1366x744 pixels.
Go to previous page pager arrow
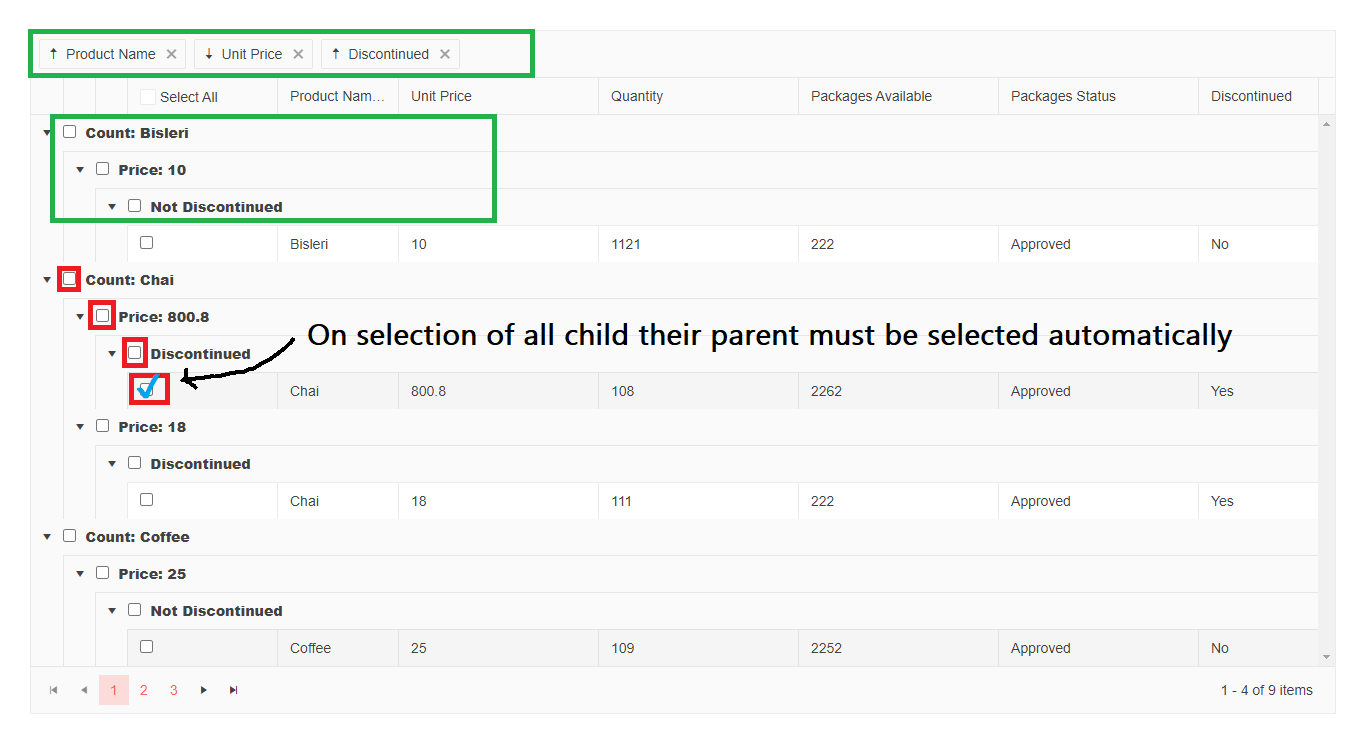[x=84, y=690]
